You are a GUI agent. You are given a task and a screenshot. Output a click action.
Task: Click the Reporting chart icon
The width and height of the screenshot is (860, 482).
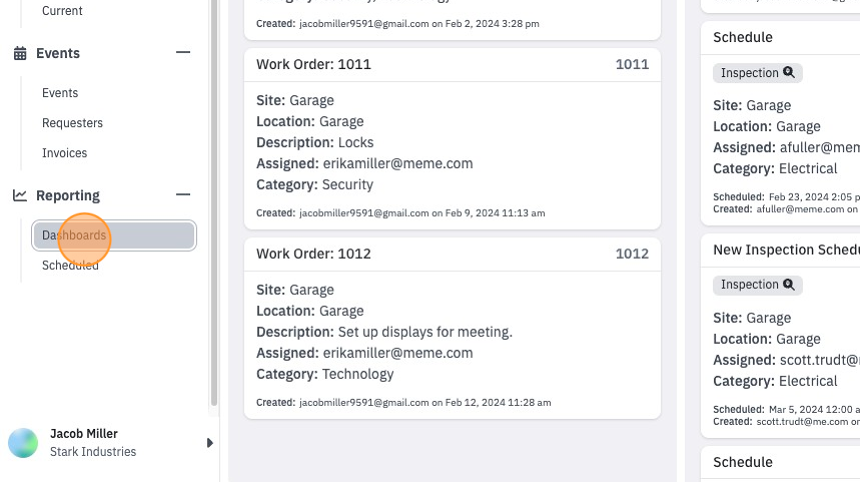20,195
